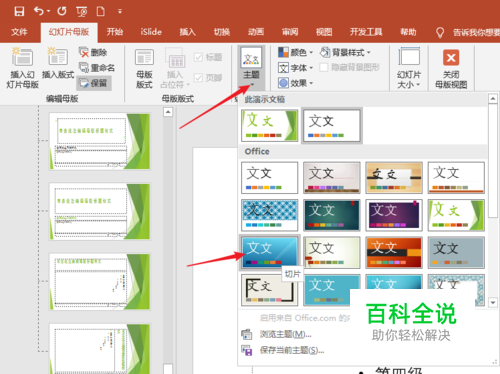Choose the orange and black banded theme
Screen dimensions: 500x374
pos(394,252)
